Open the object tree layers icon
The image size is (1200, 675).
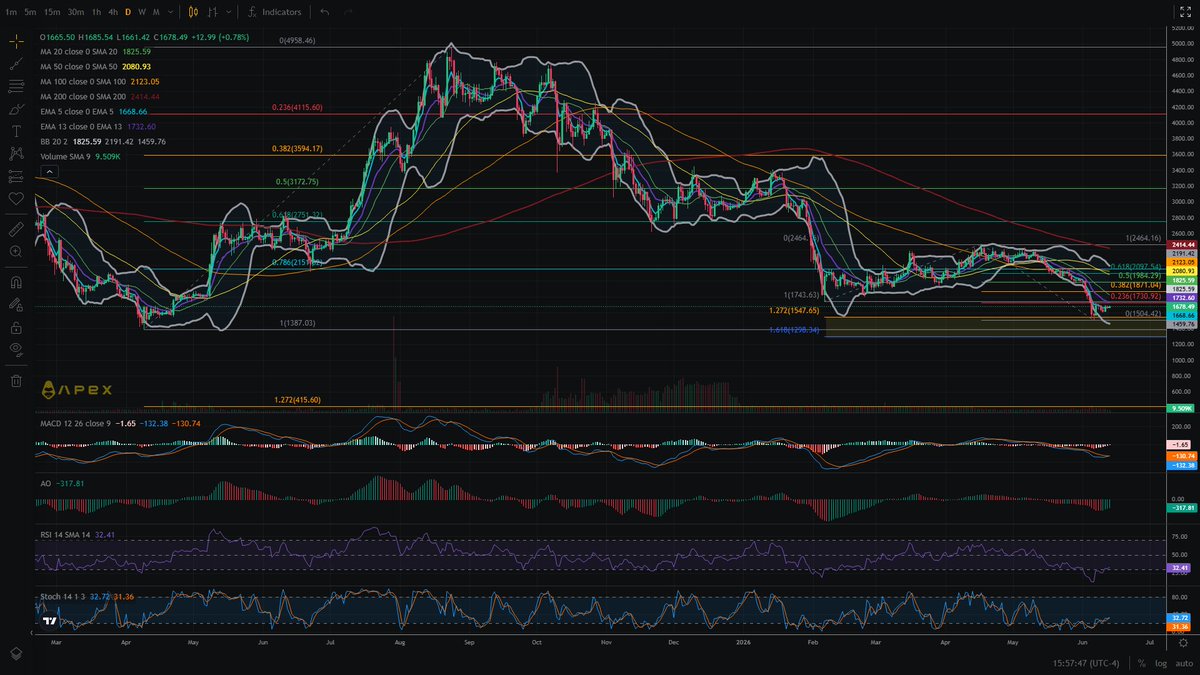pos(15,653)
